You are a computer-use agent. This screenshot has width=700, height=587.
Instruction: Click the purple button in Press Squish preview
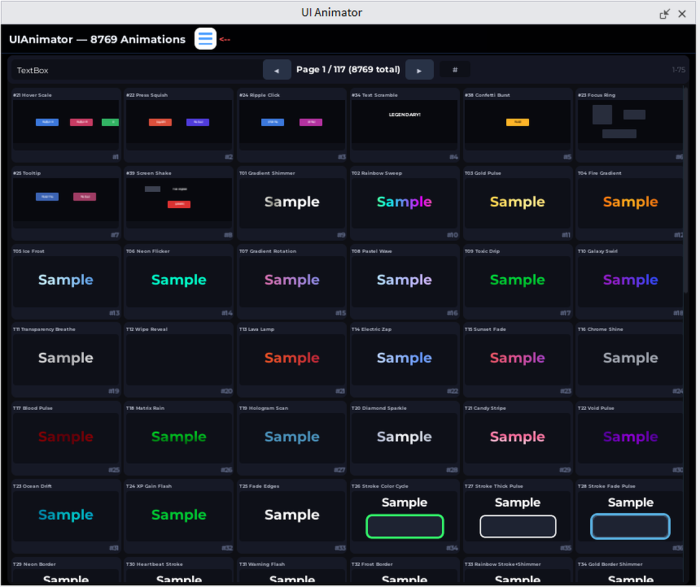point(197,122)
